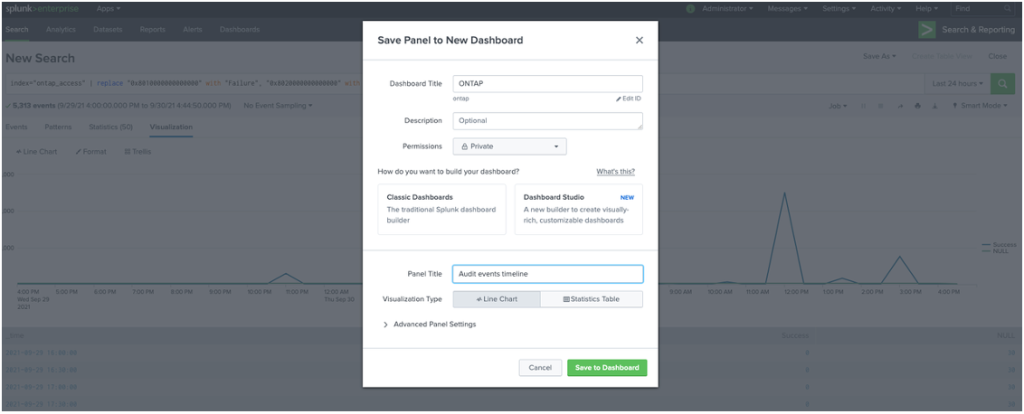Viewport: 1024px width, 414px height.
Task: Choose the Classic Dashboards builder card
Action: click(441, 209)
